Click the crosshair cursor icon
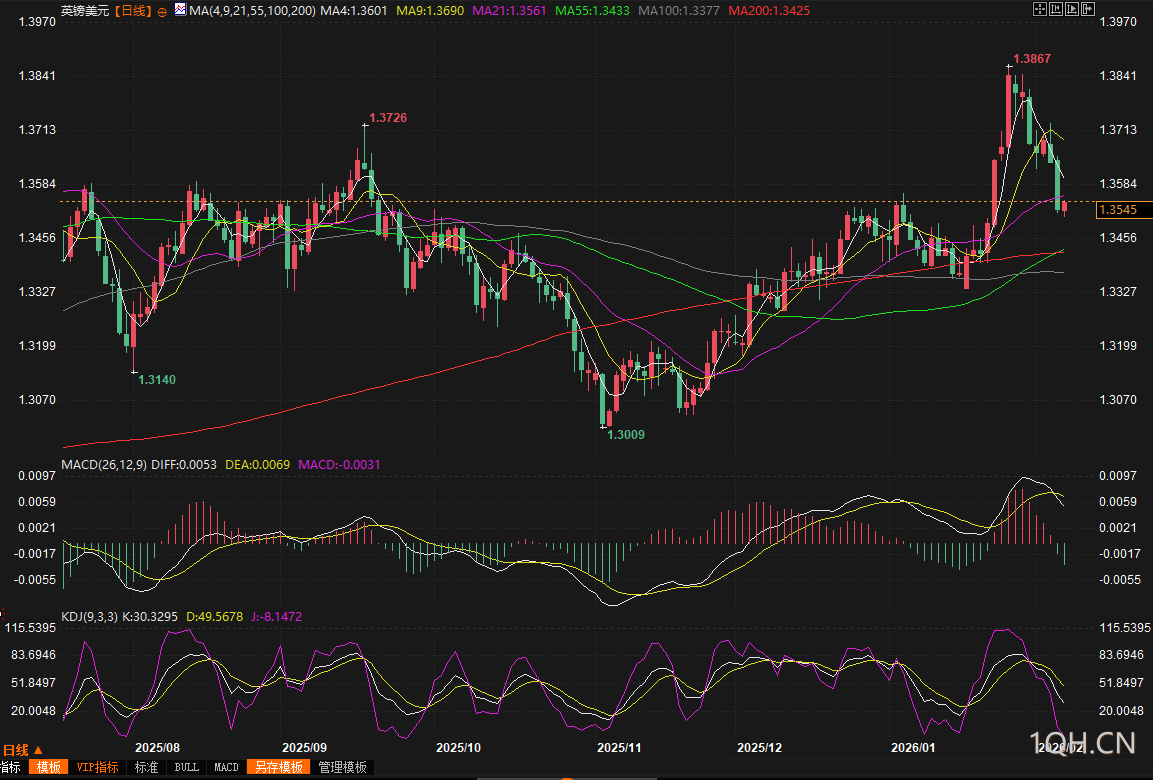 (1038, 9)
